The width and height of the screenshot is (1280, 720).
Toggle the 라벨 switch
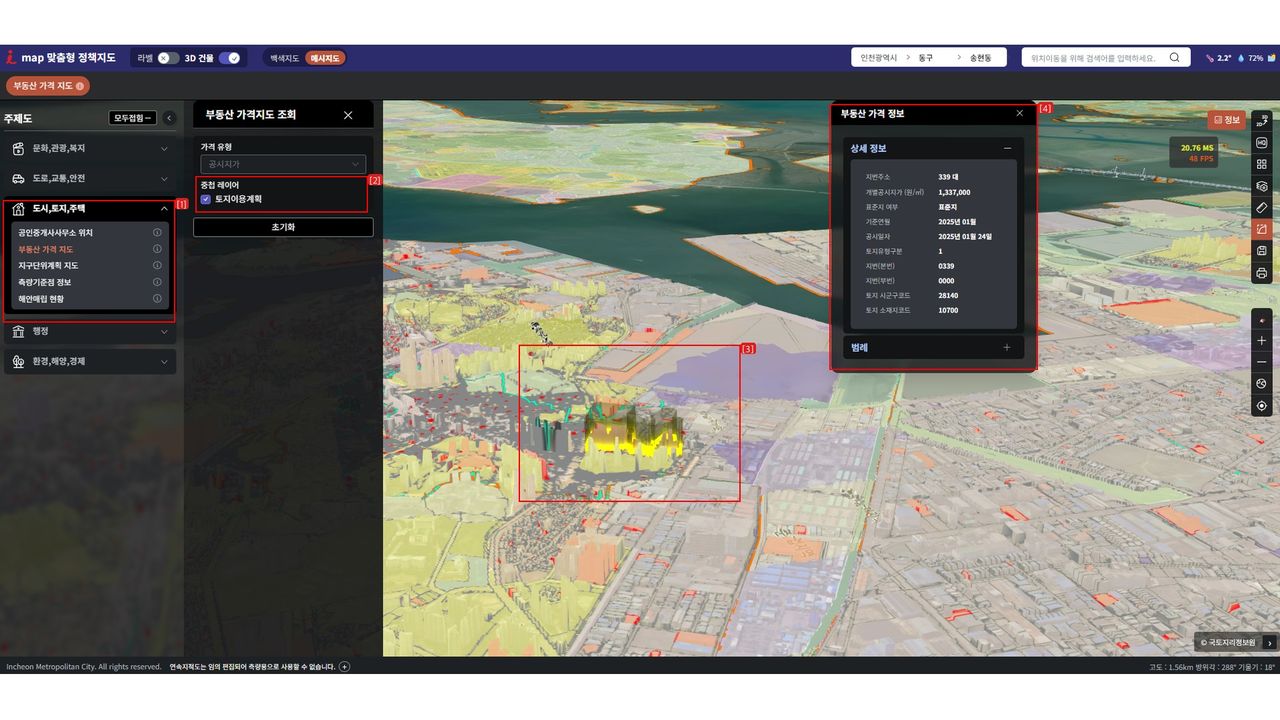point(169,58)
